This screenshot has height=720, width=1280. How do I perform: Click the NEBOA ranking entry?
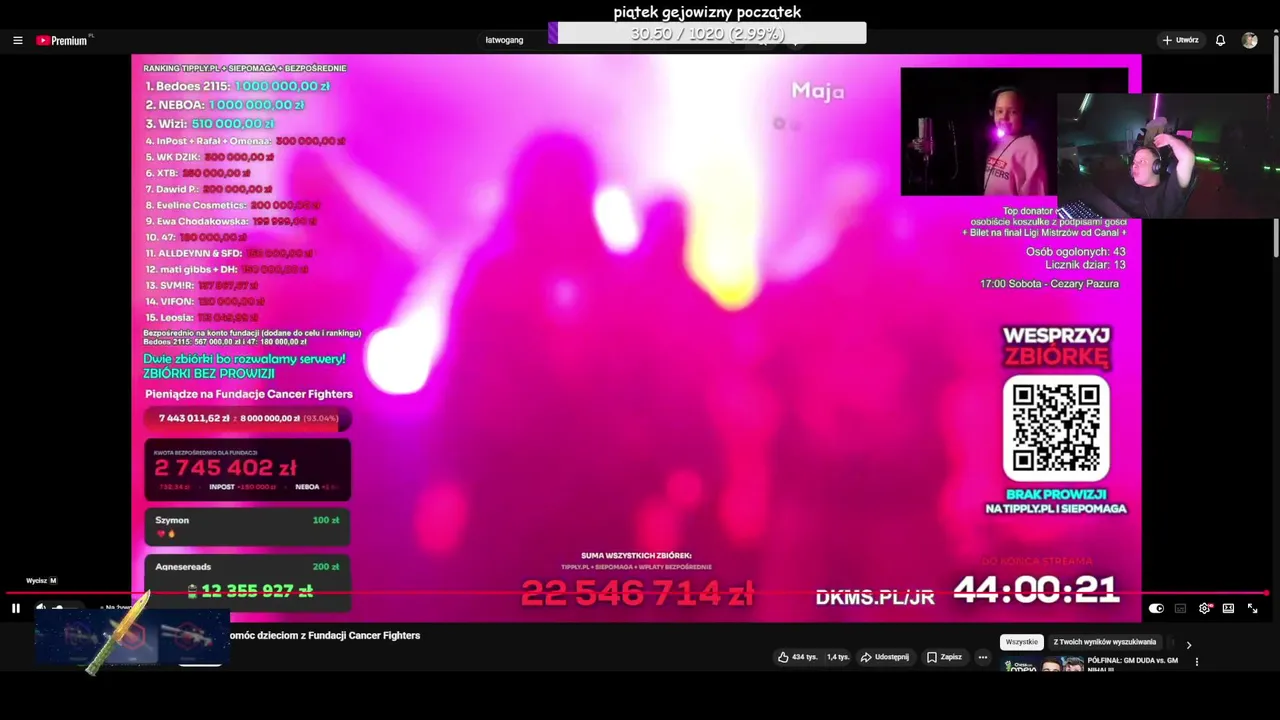click(x=225, y=104)
